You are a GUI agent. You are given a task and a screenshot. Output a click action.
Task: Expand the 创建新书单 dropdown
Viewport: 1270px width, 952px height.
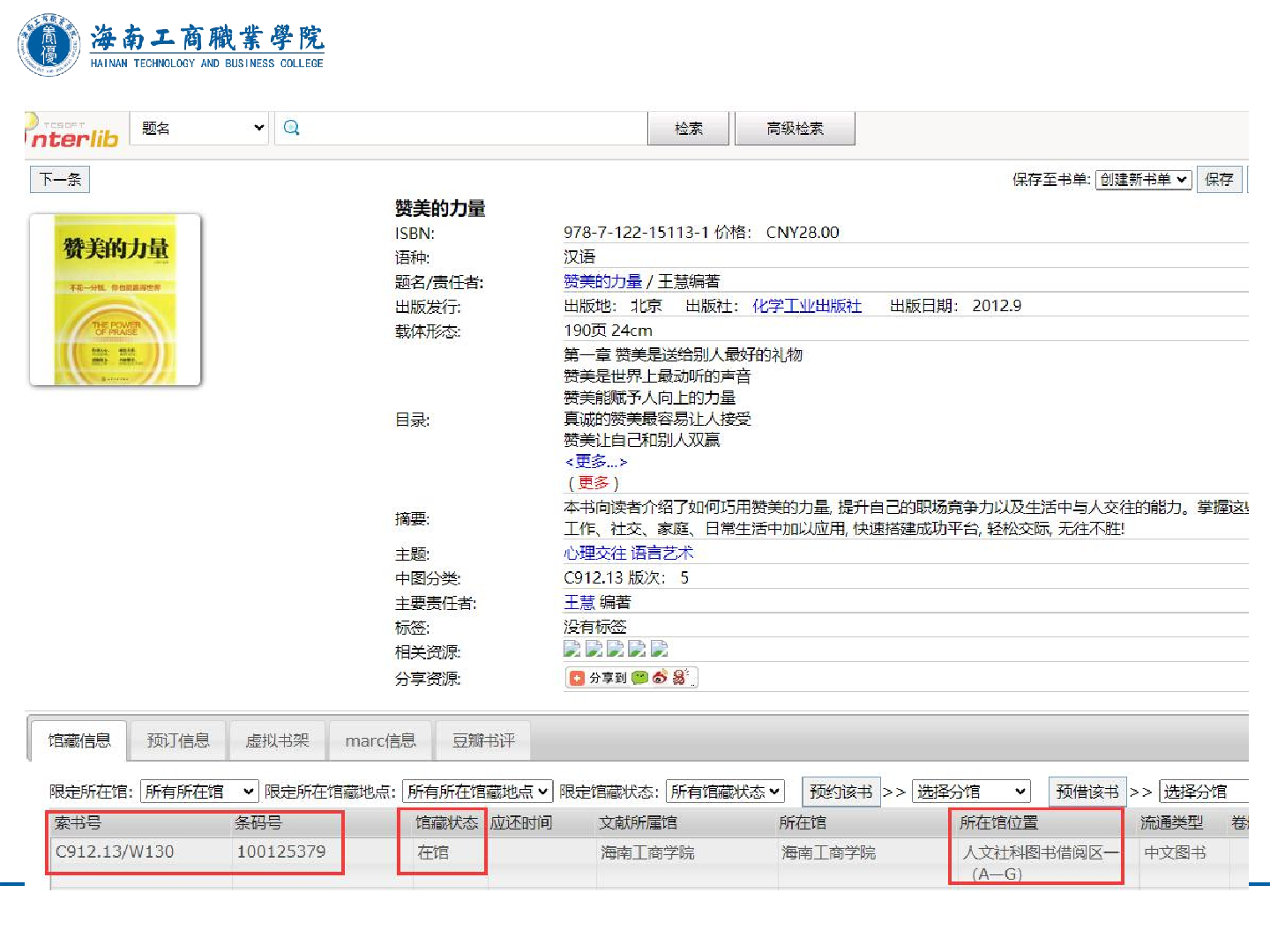[1144, 180]
